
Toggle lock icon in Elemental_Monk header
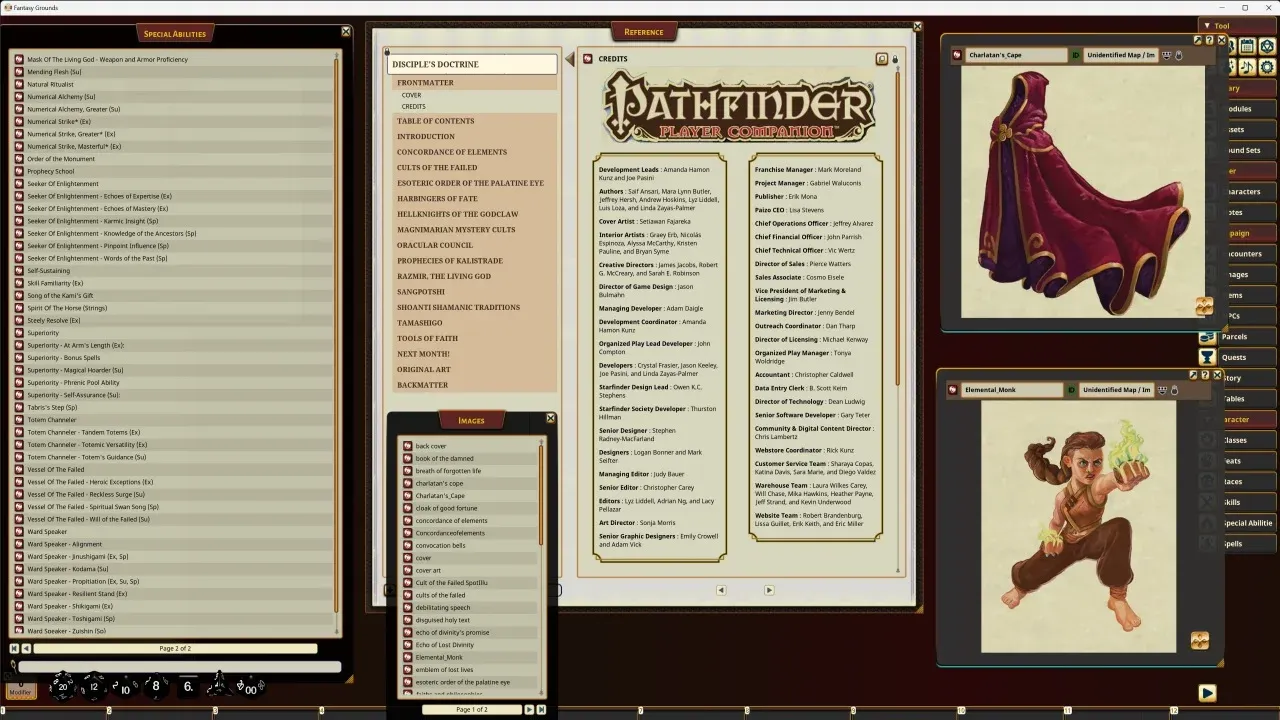point(1174,390)
